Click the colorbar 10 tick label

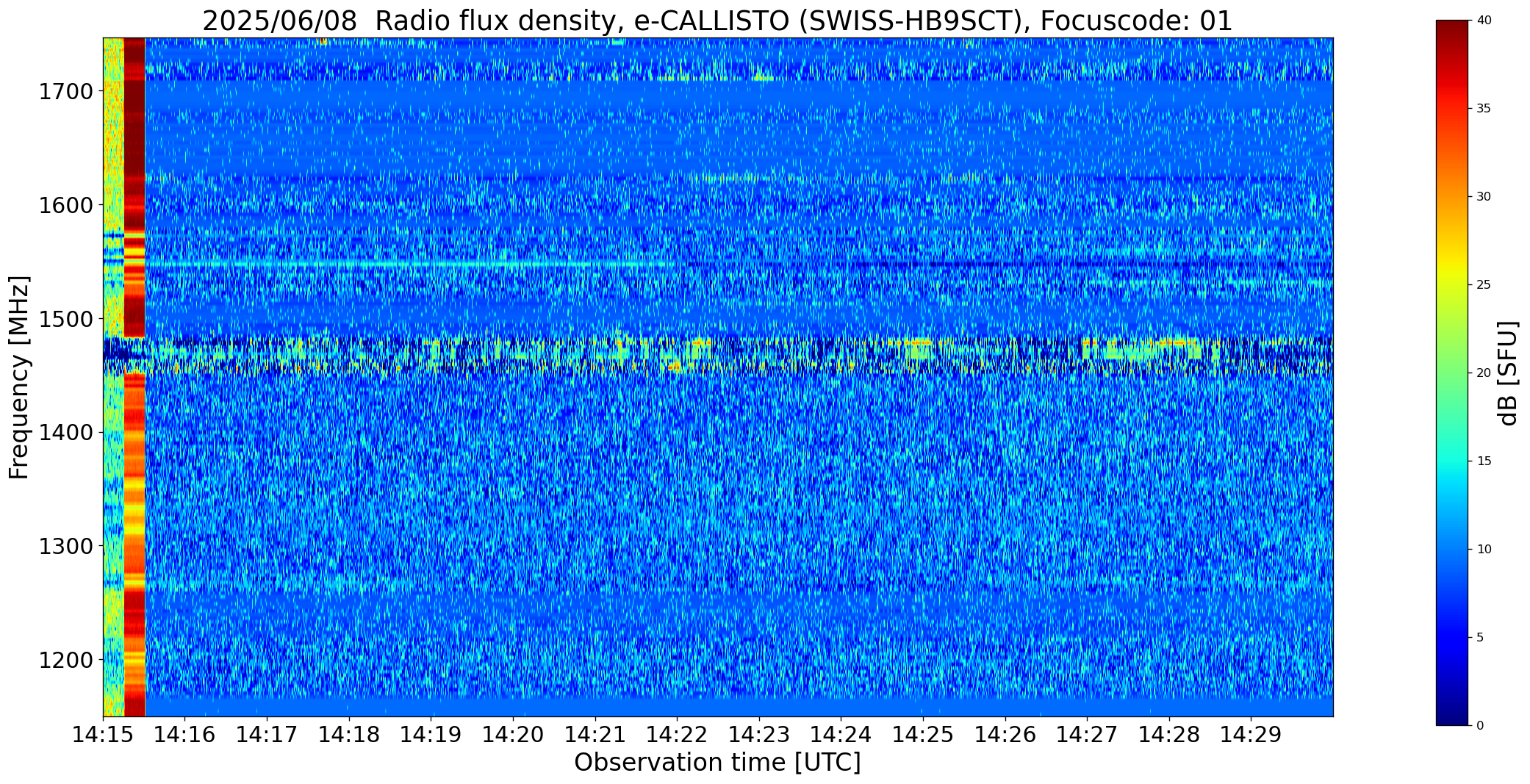[1484, 550]
